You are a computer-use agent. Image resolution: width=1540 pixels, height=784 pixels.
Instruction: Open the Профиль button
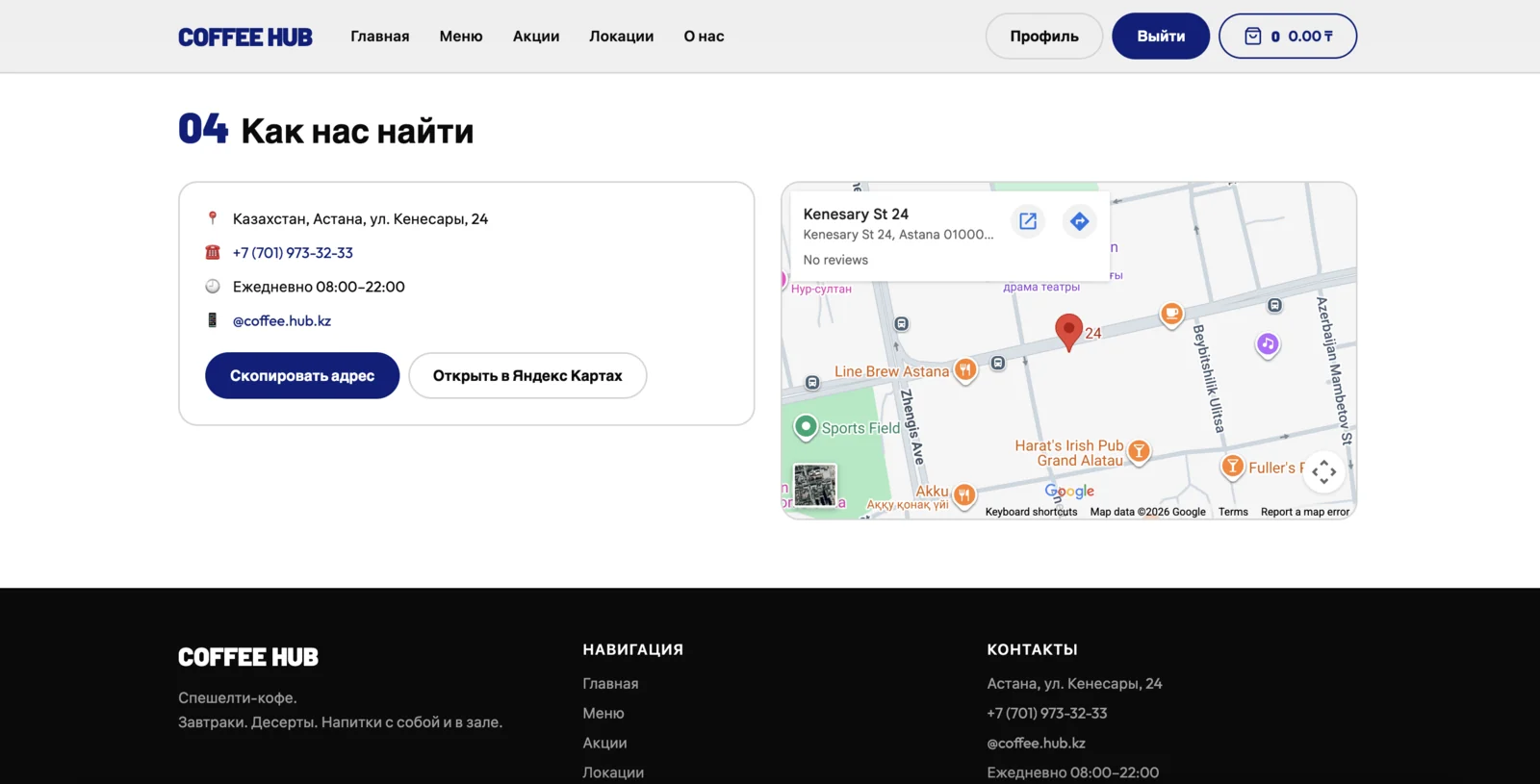(1043, 37)
